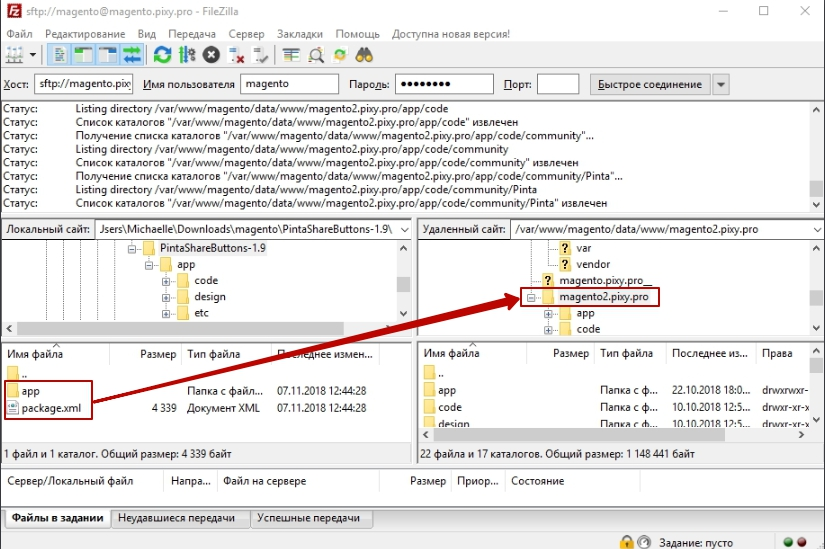Expand the local design folder node

(x=166, y=297)
